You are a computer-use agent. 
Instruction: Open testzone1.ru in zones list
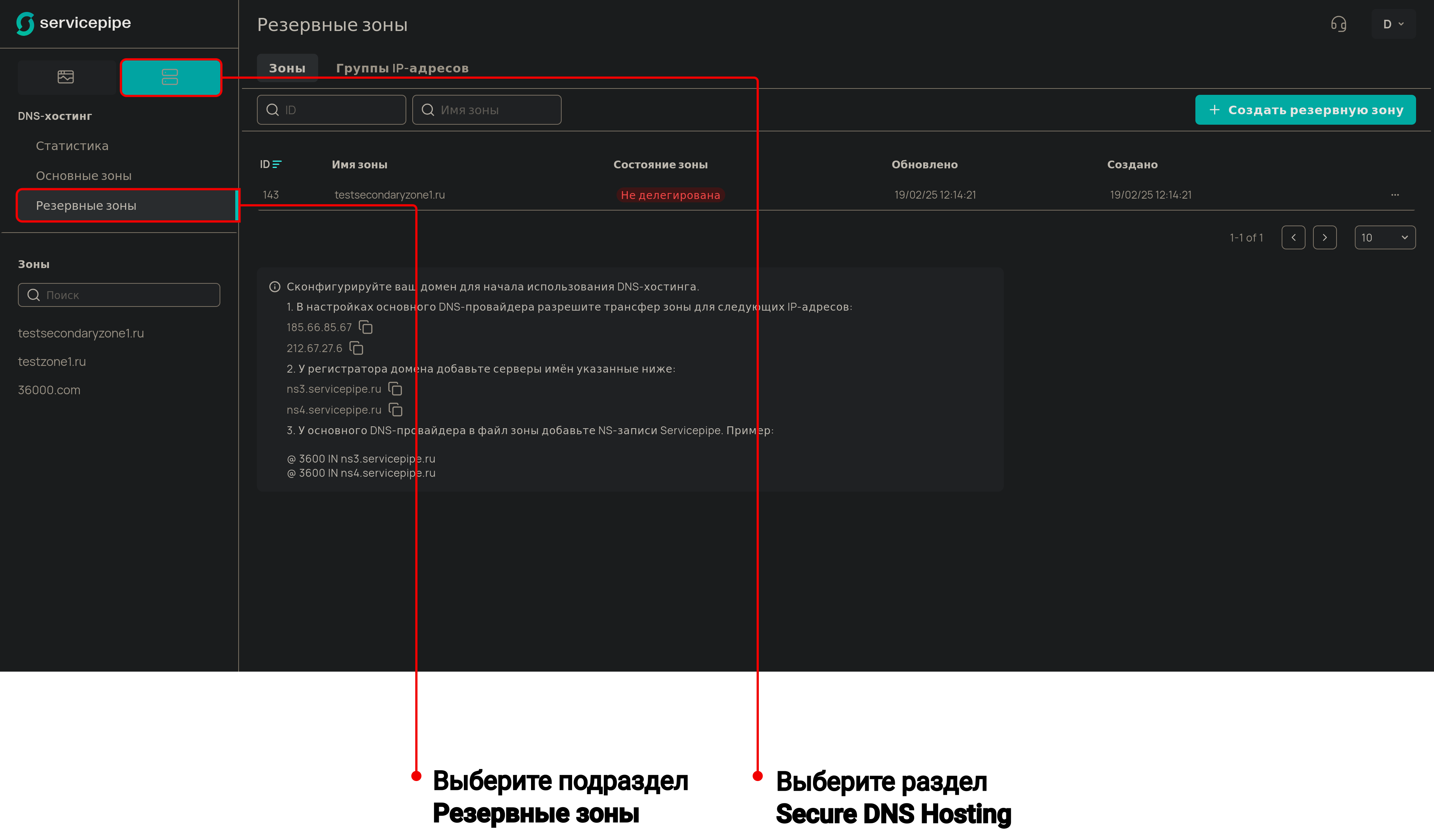52,362
